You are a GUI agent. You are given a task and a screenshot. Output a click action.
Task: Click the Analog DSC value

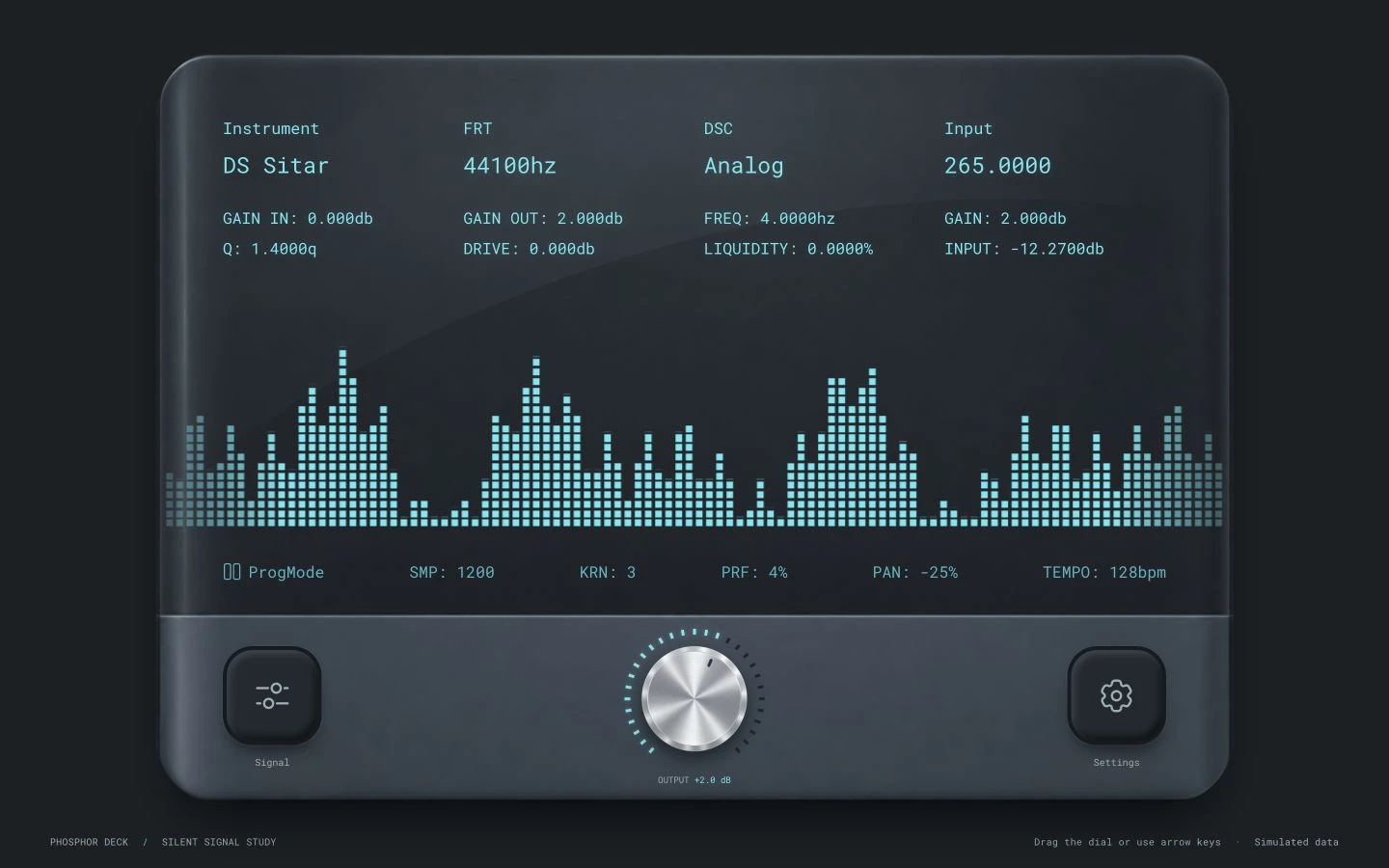(x=744, y=166)
